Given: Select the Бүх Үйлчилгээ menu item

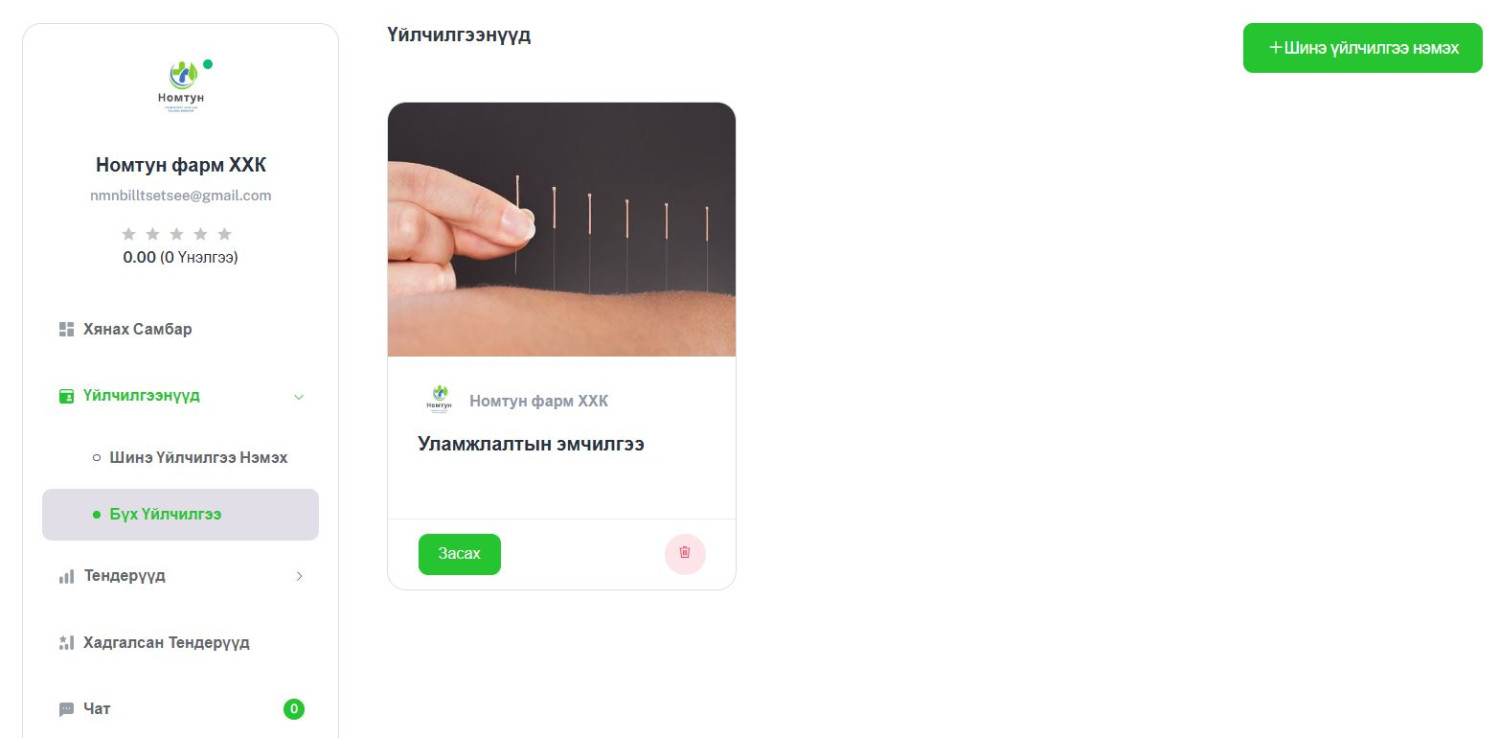Looking at the screenshot, I should [x=180, y=515].
